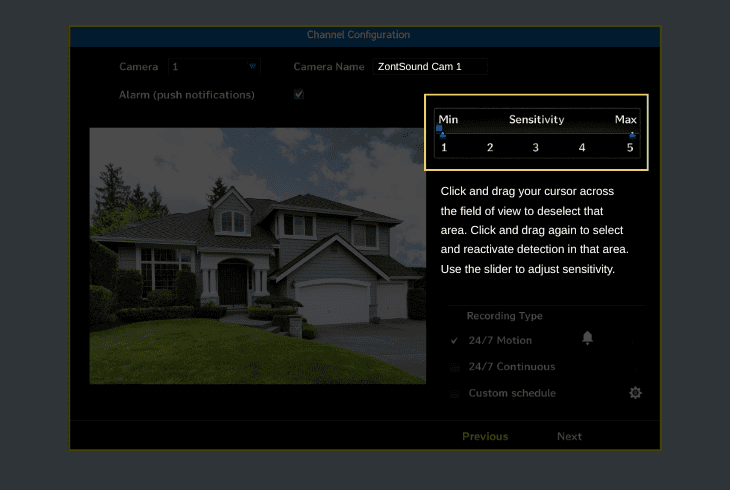Screen dimensions: 730x490
Task: Click the bell icon beside 24/7 Motion
Action: 588,338
